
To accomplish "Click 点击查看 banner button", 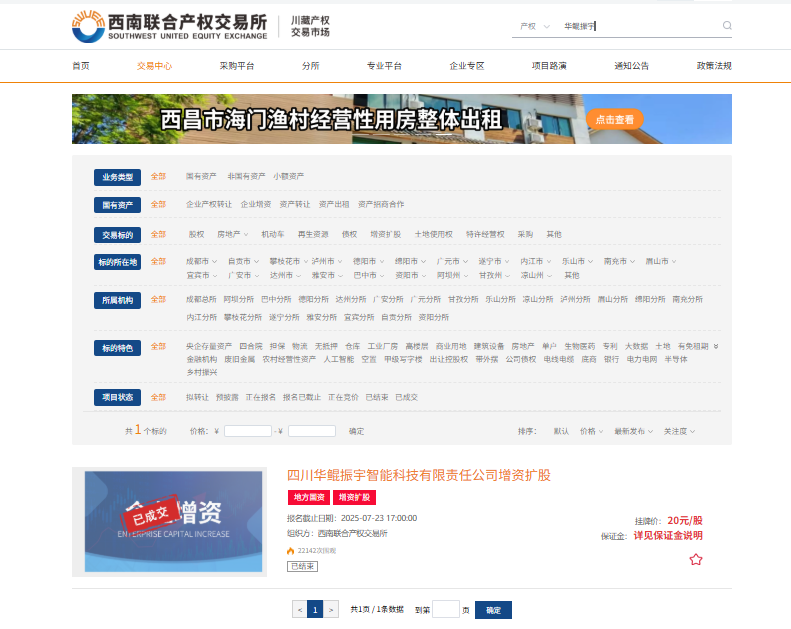I will coord(614,120).
